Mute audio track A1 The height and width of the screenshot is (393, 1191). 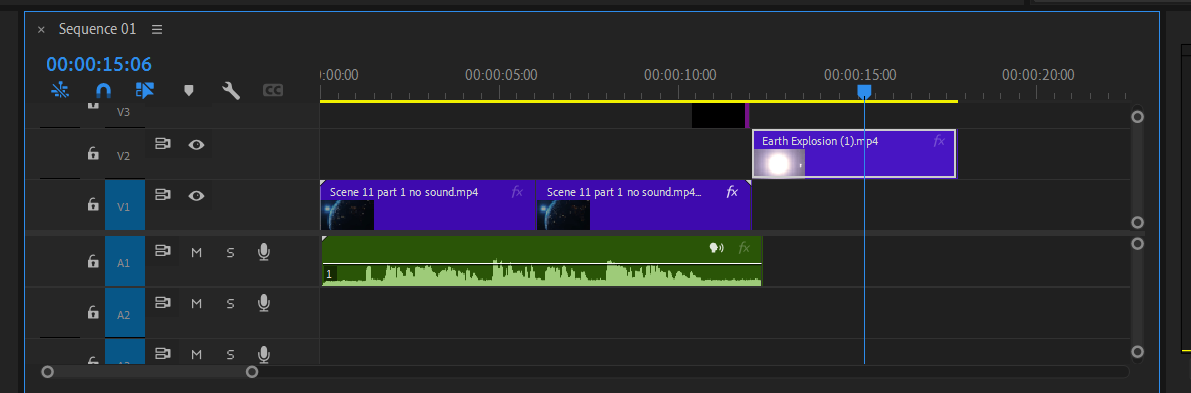click(x=197, y=252)
